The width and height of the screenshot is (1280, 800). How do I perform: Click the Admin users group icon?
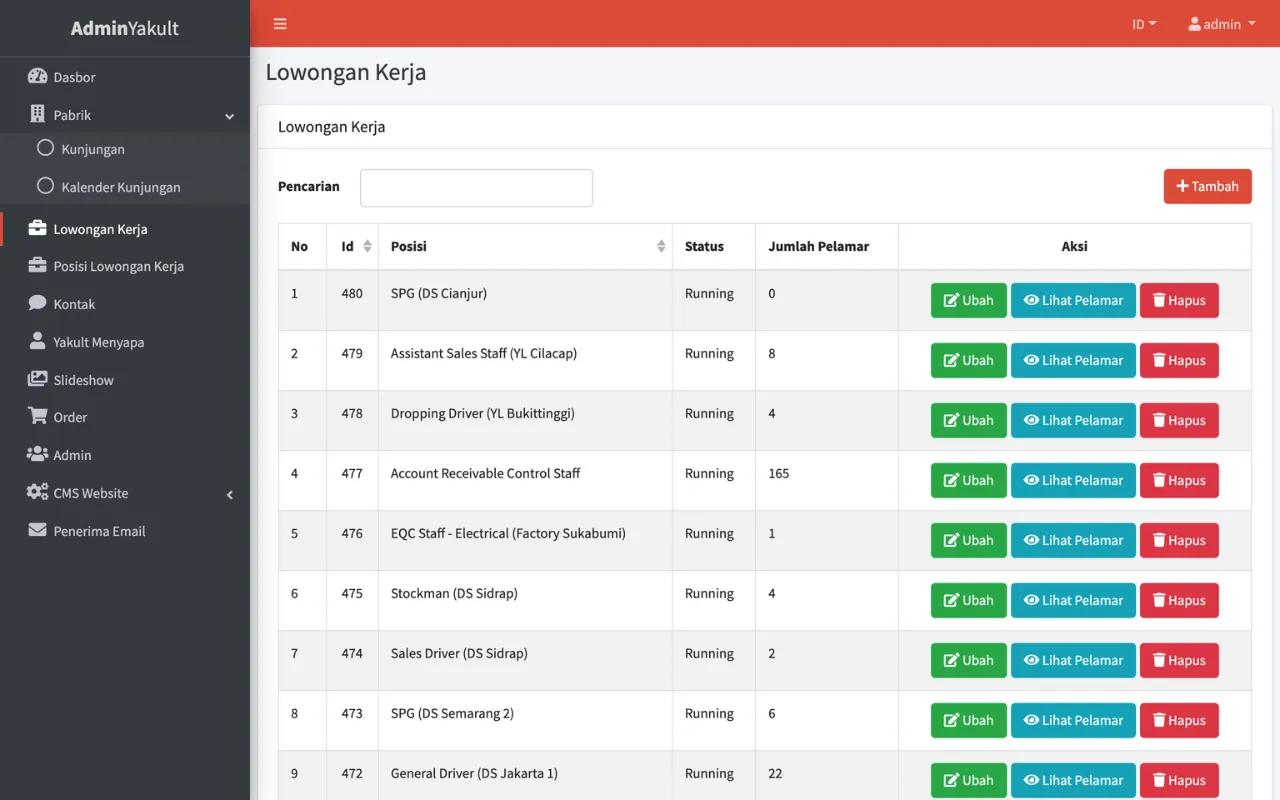tap(38, 455)
